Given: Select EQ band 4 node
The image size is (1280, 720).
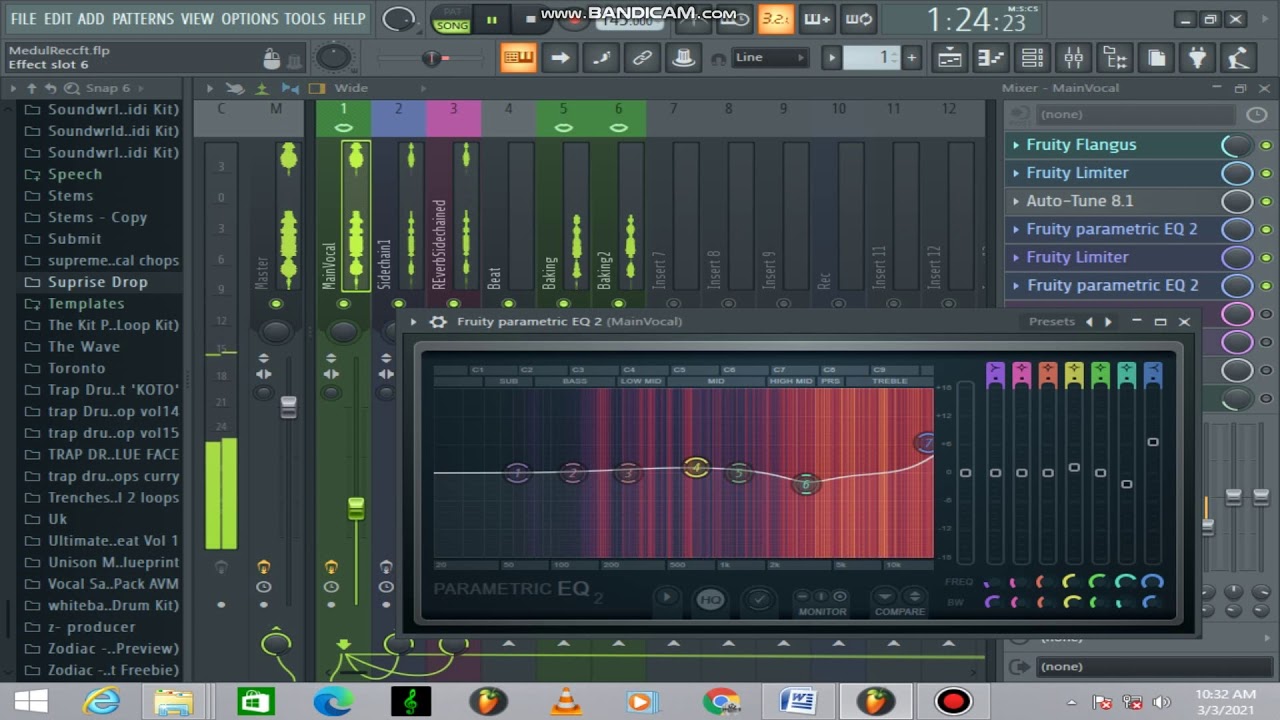Looking at the screenshot, I should pyautogui.click(x=695, y=467).
